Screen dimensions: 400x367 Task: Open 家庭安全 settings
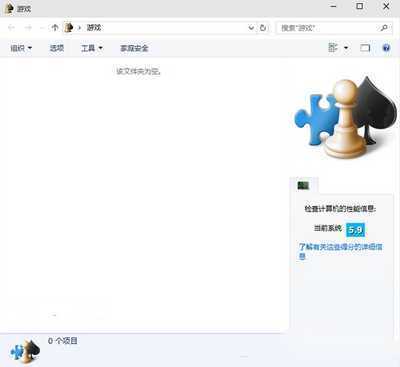(134, 48)
